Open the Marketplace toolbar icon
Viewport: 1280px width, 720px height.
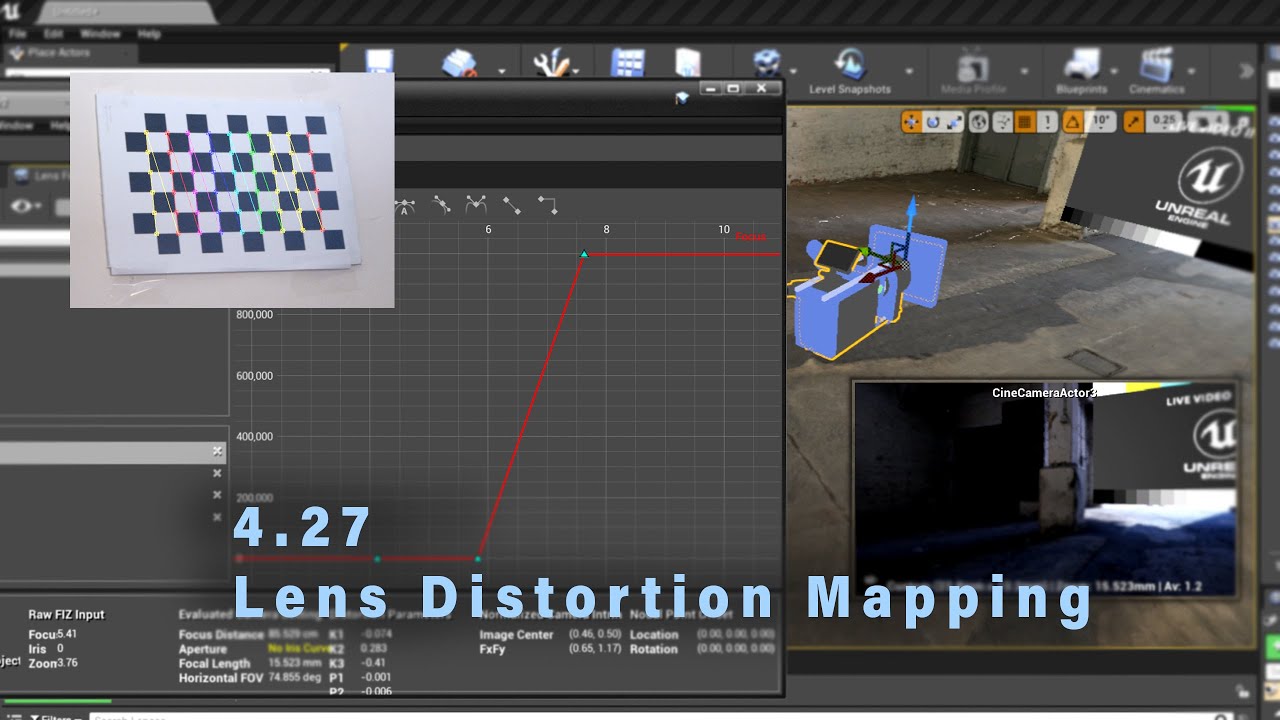[688, 63]
